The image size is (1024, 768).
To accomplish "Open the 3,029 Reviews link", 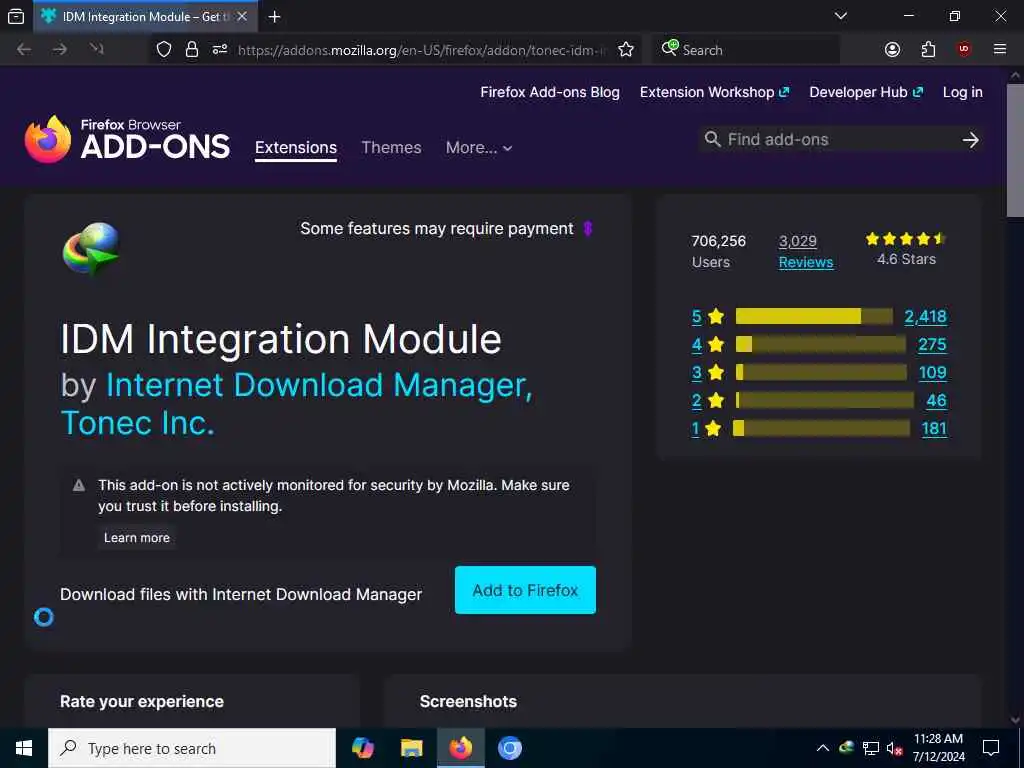I will click(806, 251).
